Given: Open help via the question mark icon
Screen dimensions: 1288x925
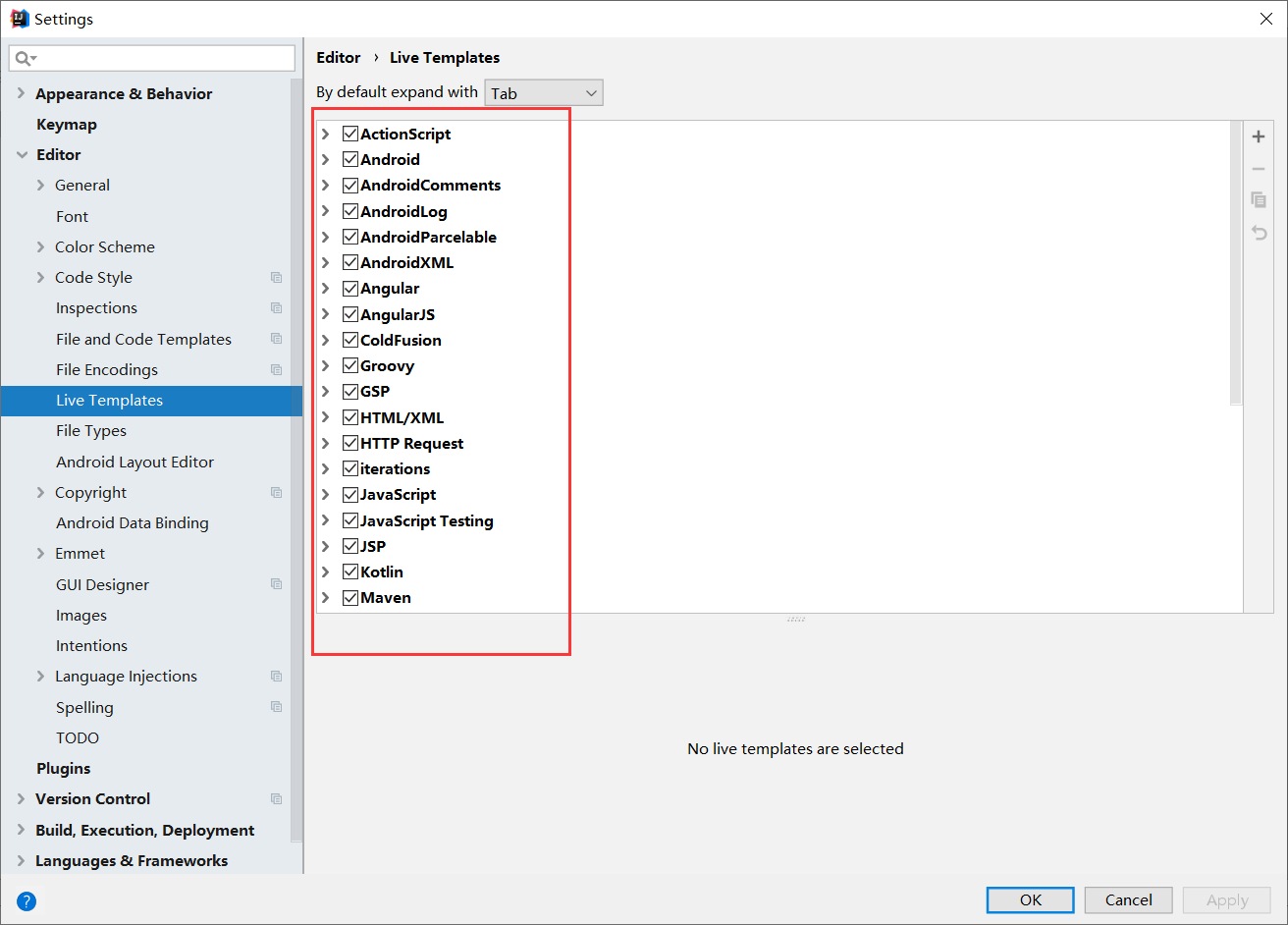Looking at the screenshot, I should pos(27,900).
